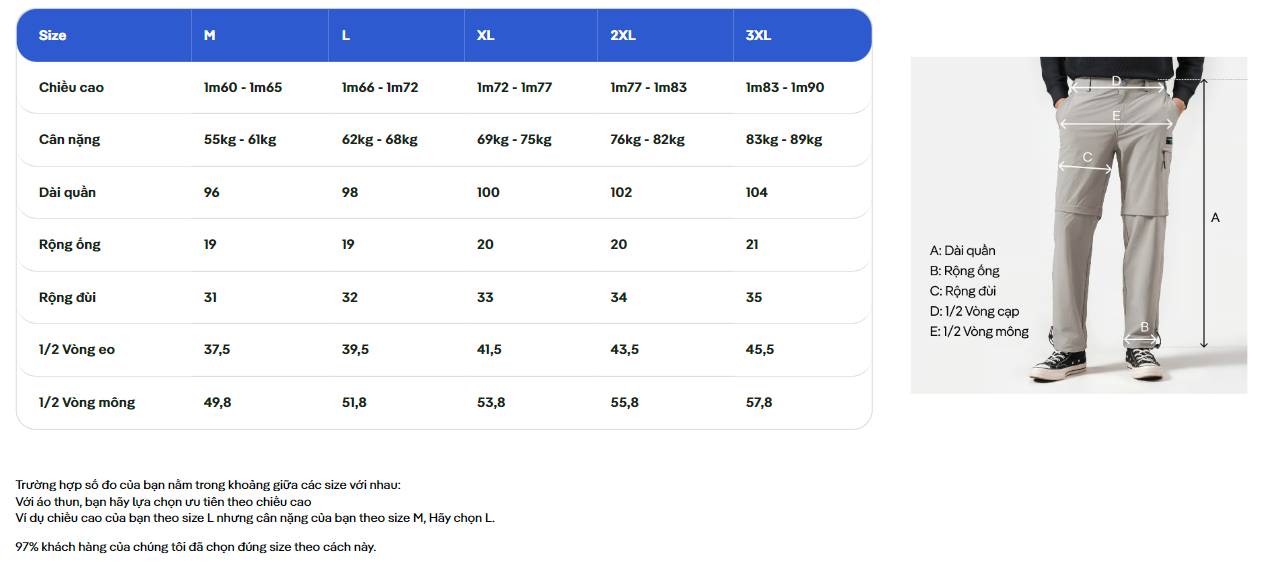Viewport: 1274px width, 578px height.
Task: Click the pants measurement guide image
Action: [x=1078, y=225]
